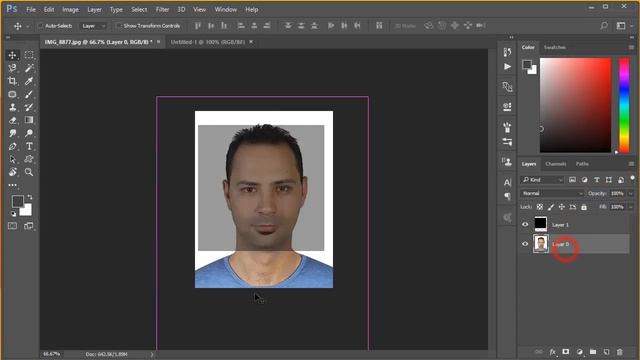
Task: Open the Normal blend mode dropdown
Action: (552, 193)
